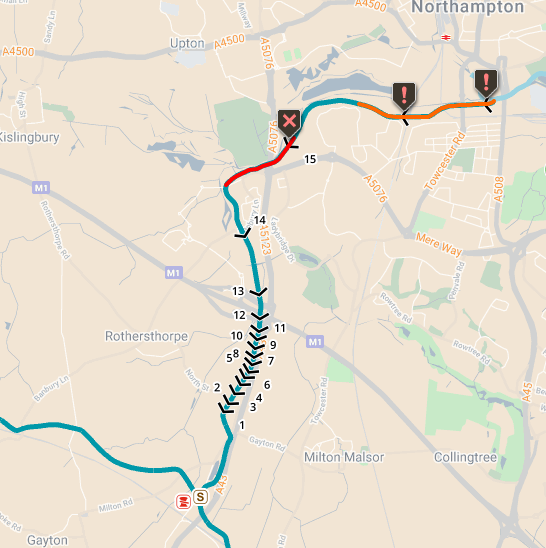Select the red square icon beside the S marker
546x548 pixels.
point(183,502)
